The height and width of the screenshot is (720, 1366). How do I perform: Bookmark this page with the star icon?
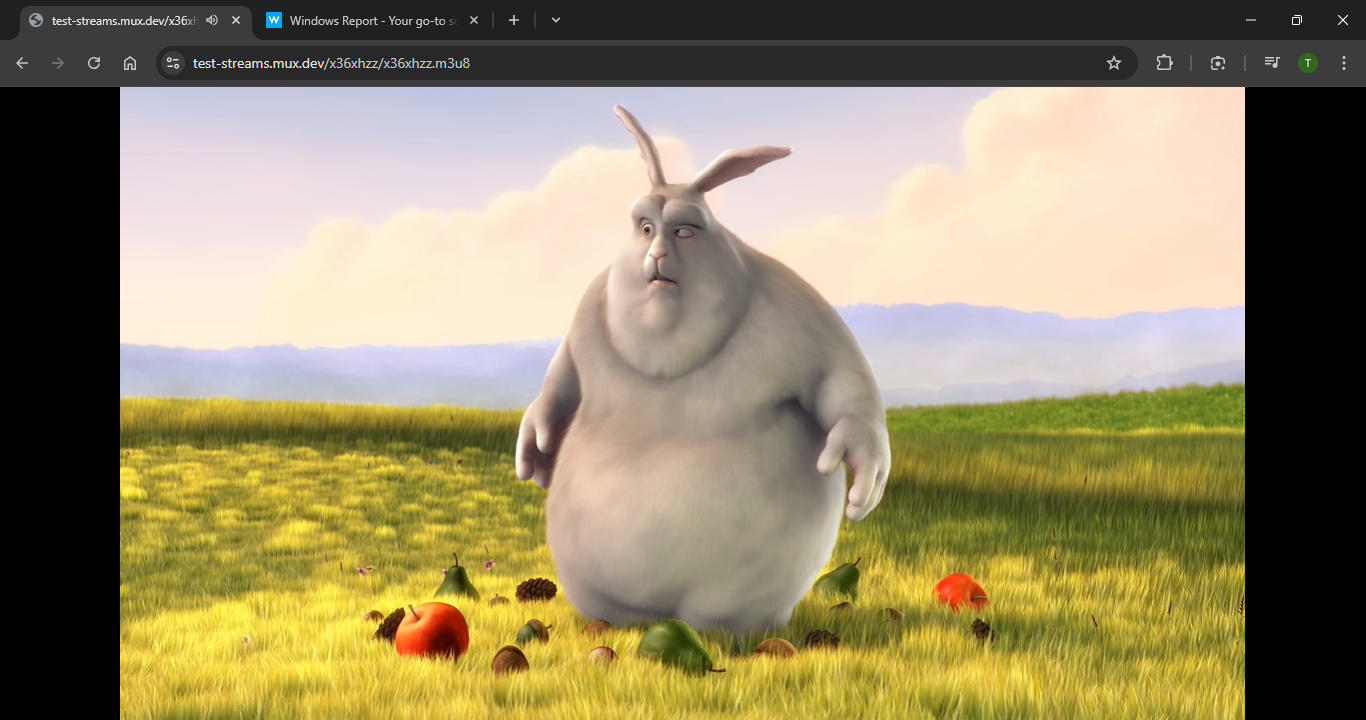[x=1113, y=62]
